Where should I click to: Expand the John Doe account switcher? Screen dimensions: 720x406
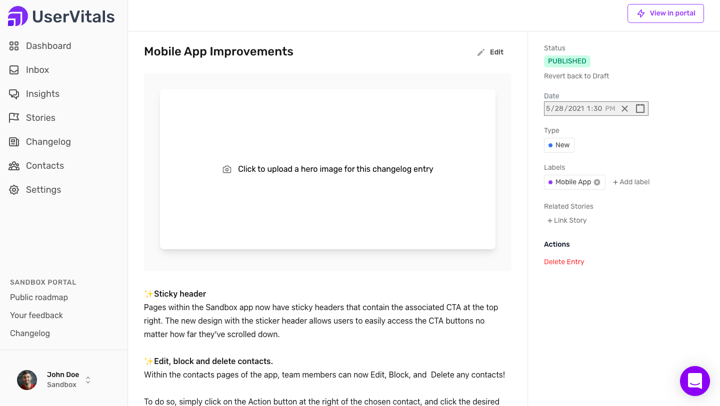click(88, 380)
